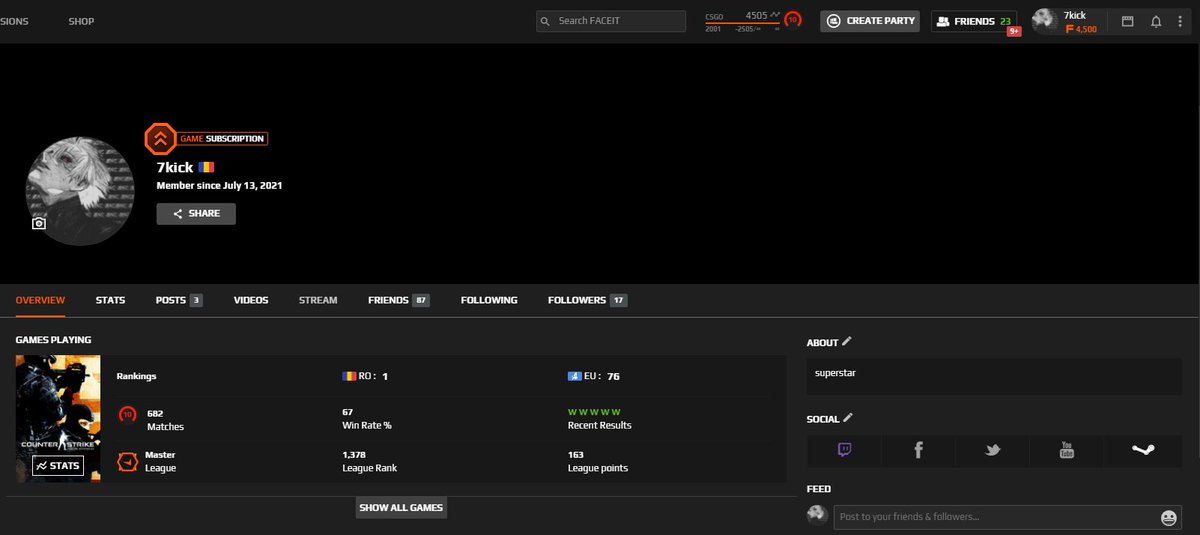Open the YouTube social link

[x=1066, y=451]
